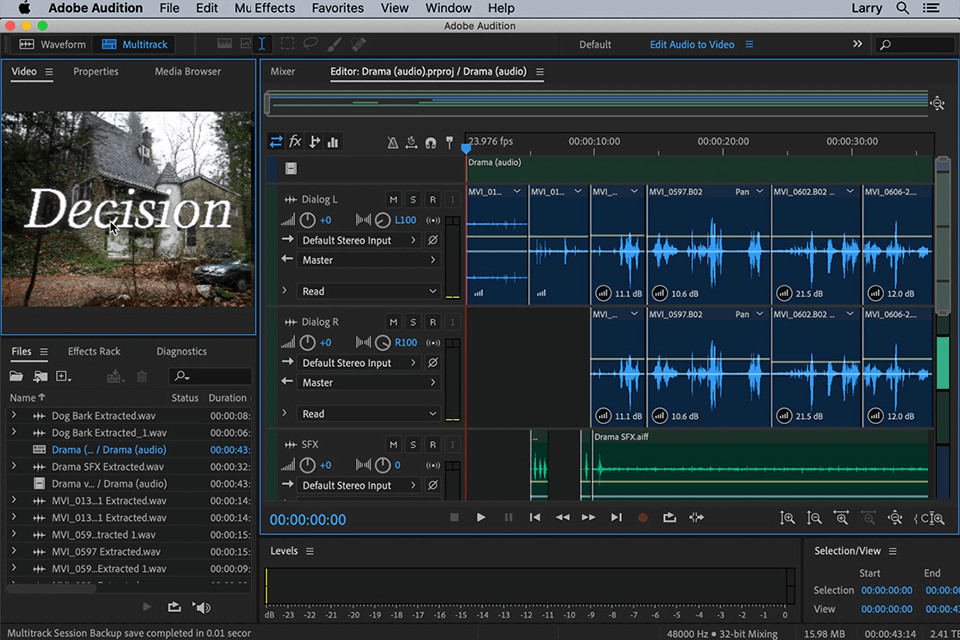This screenshot has height=640, width=960.
Task: Solo the SFX track
Action: [x=413, y=445]
